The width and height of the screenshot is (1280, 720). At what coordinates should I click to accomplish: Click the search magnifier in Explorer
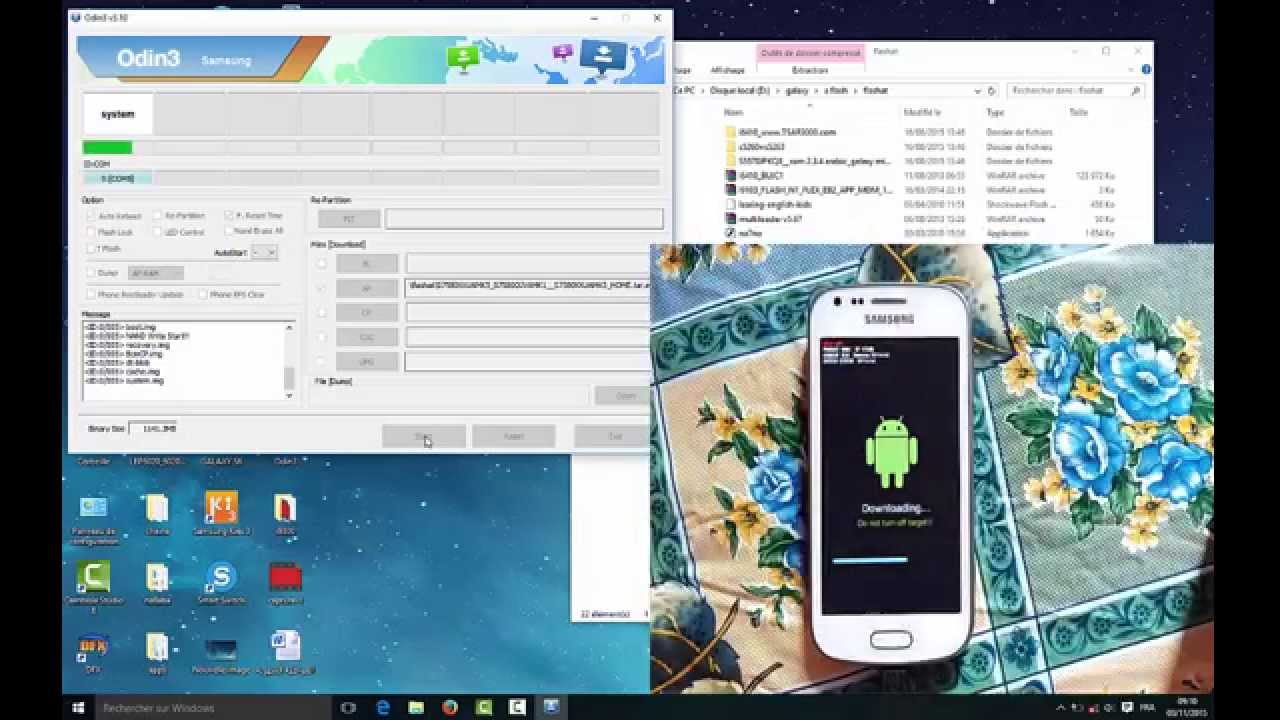click(x=1135, y=90)
